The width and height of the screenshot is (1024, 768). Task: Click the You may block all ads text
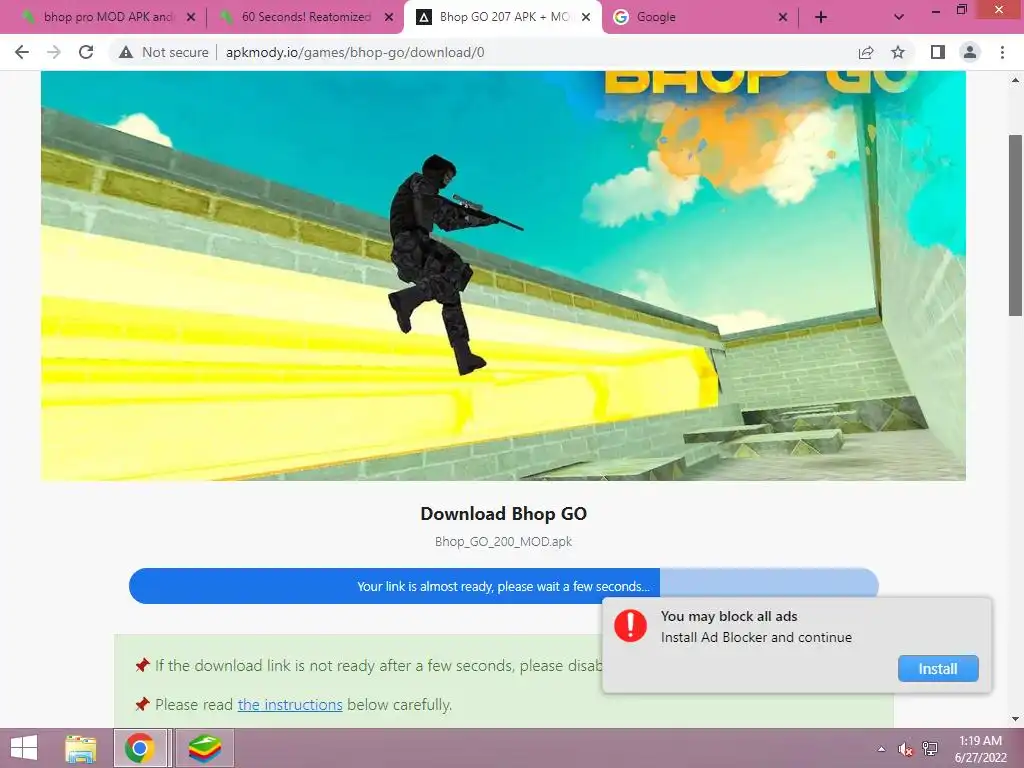[x=729, y=616]
